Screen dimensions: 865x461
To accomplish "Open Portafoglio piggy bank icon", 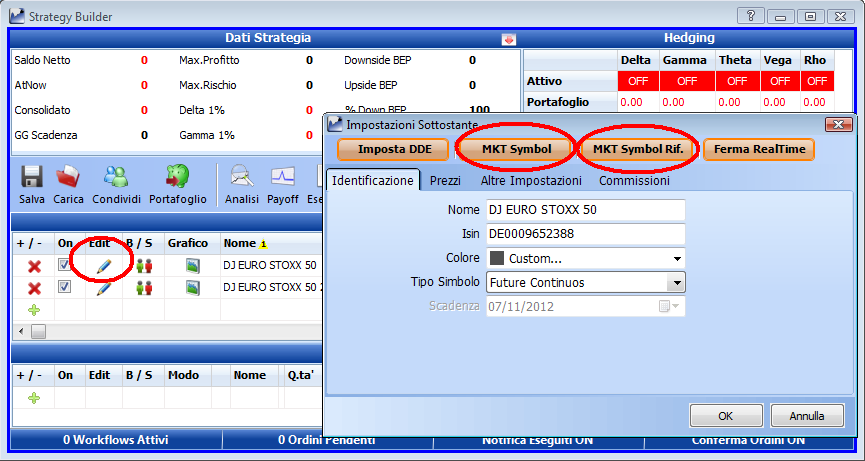I will click(x=177, y=178).
